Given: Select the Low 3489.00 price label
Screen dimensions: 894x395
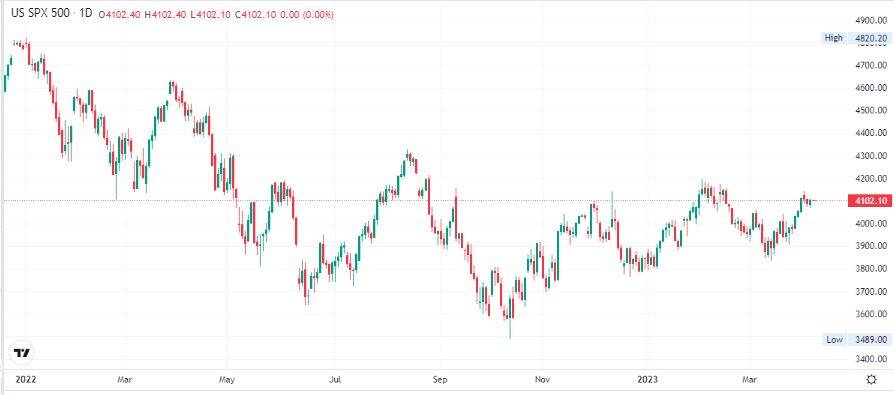Looking at the screenshot, I should (x=856, y=340).
